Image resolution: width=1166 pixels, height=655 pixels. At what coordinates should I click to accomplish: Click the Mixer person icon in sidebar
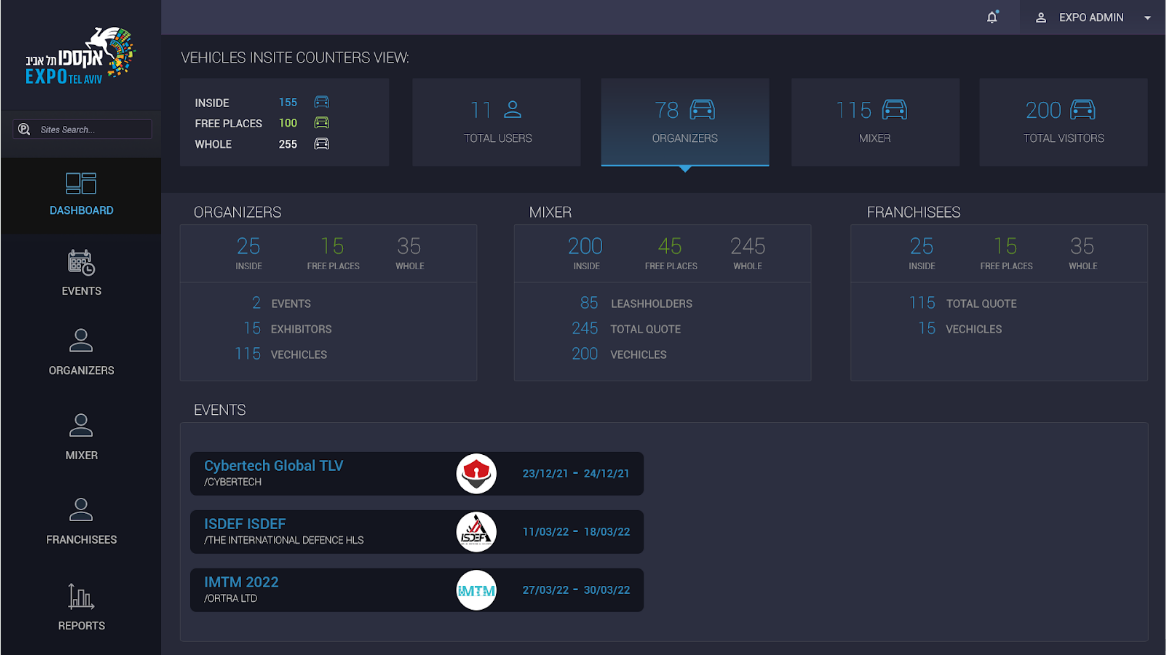pyautogui.click(x=81, y=426)
